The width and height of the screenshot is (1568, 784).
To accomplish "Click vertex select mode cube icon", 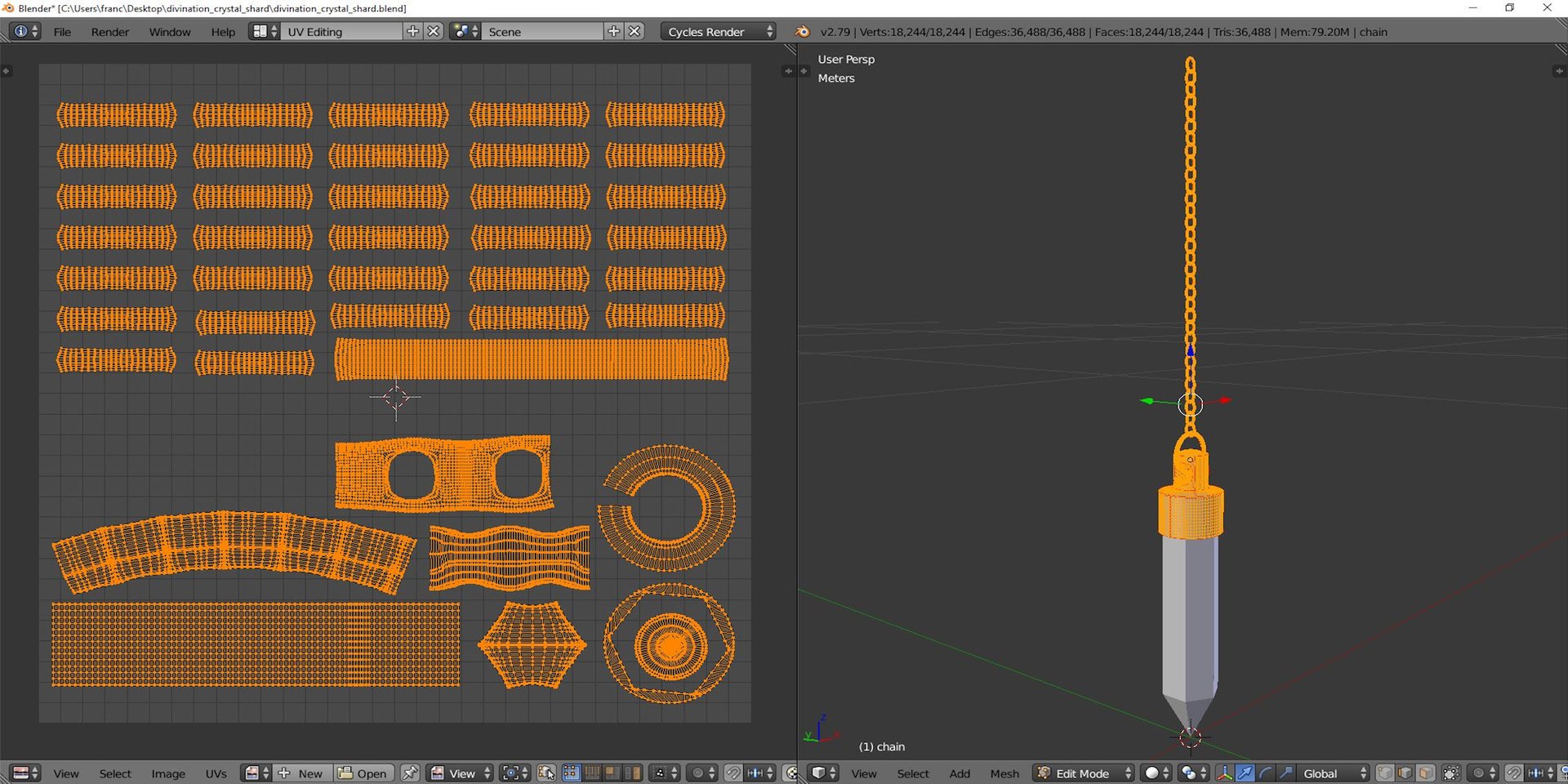I will (x=1385, y=773).
